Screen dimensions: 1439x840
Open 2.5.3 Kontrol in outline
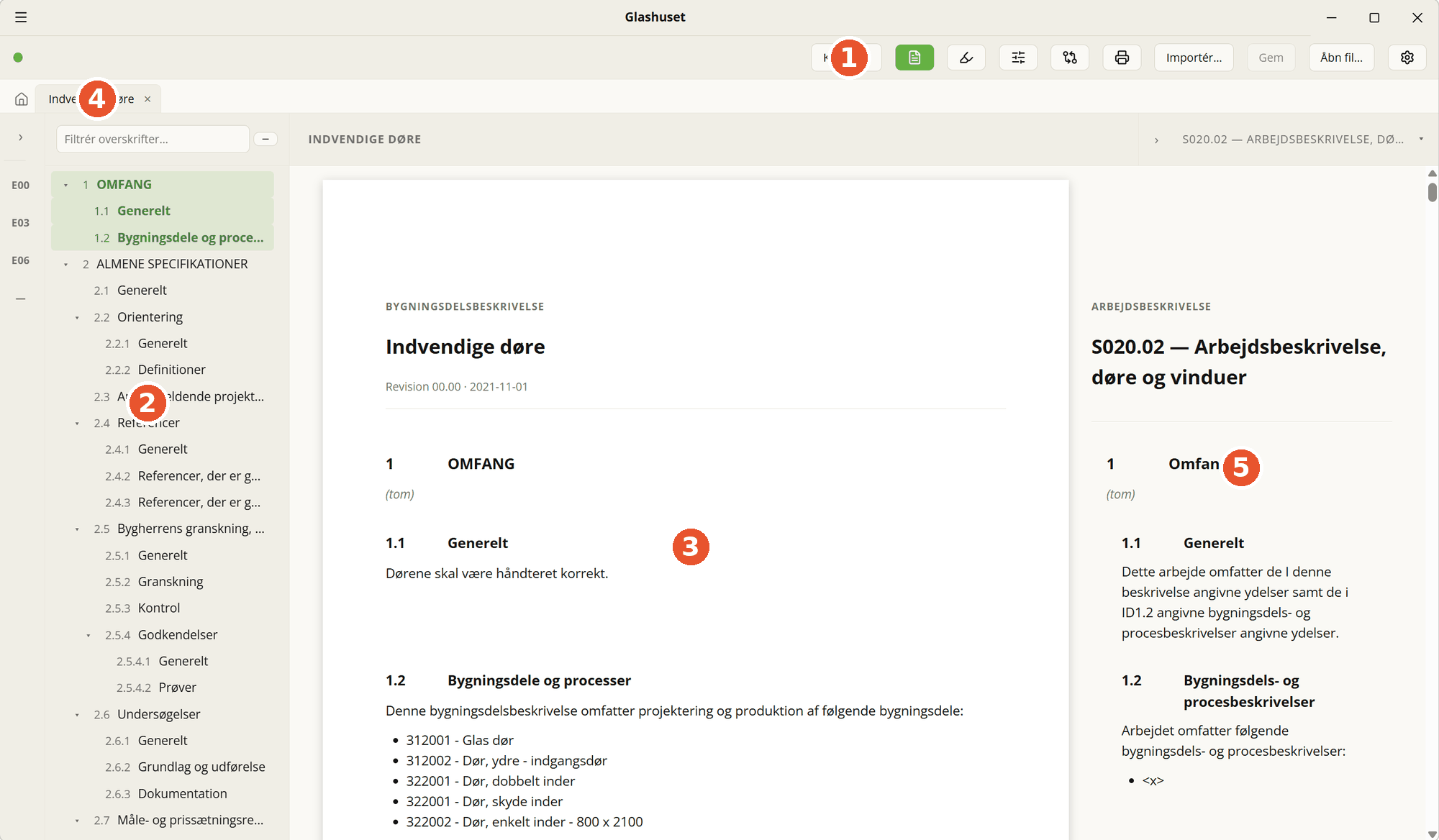pos(162,608)
